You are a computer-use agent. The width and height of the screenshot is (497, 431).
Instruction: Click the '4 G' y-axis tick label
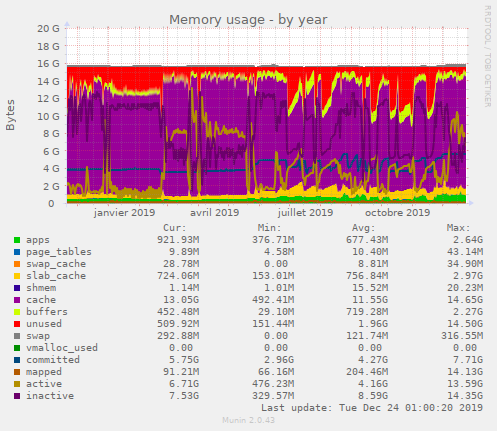click(x=51, y=169)
